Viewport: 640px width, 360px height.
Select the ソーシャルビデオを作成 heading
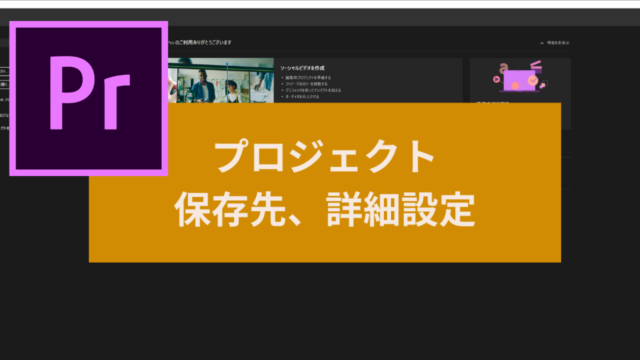(302, 68)
